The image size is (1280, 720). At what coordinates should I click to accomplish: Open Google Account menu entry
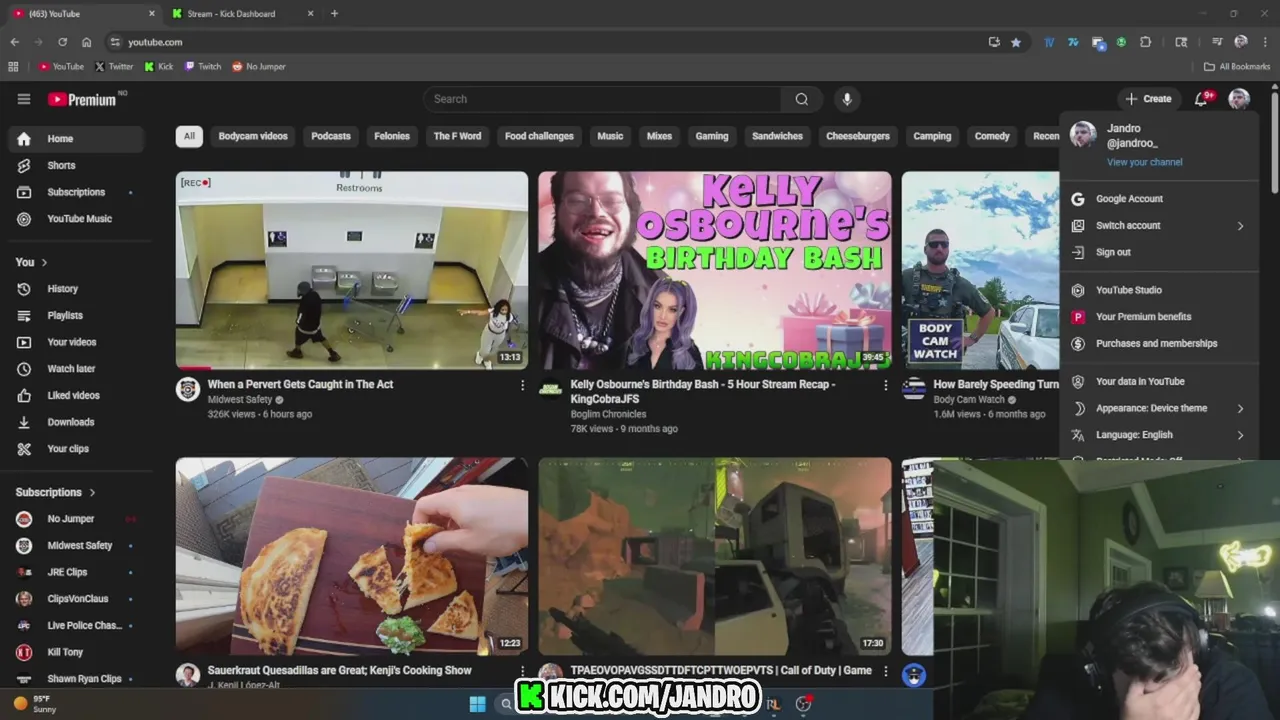click(1159, 199)
